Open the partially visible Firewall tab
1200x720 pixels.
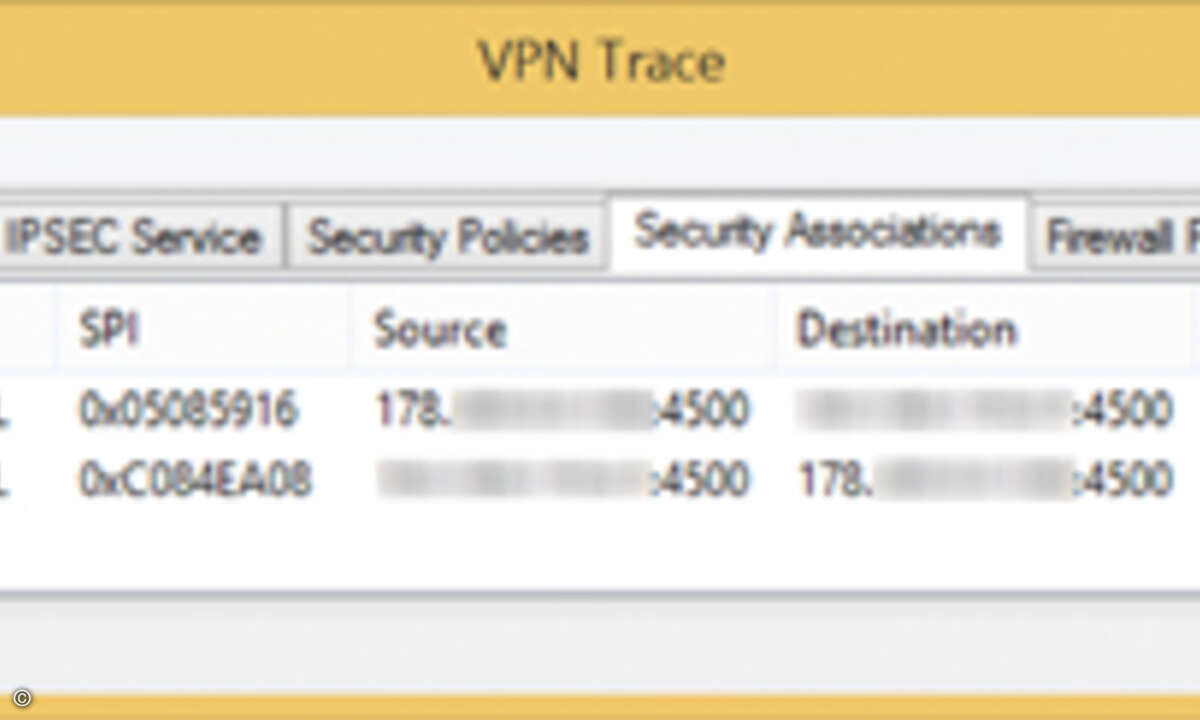point(1116,237)
